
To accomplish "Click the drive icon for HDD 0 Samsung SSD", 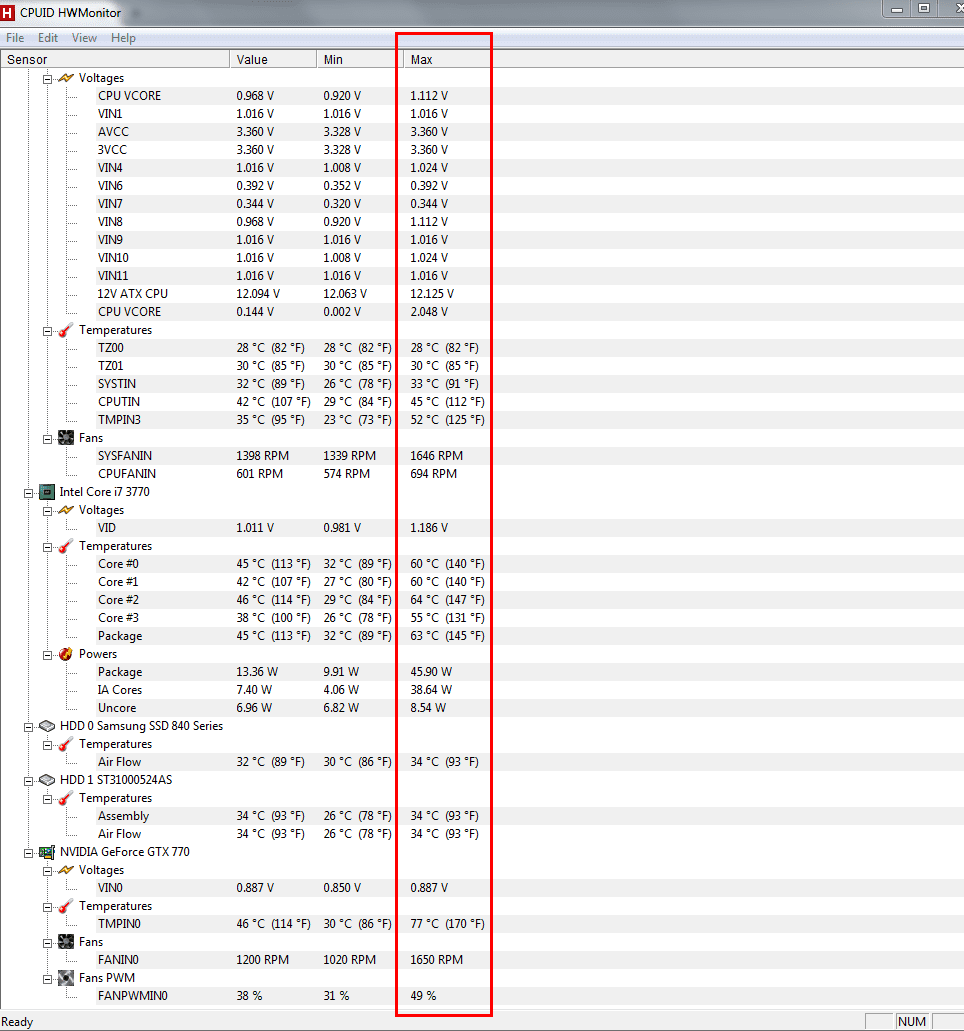I will coord(47,726).
